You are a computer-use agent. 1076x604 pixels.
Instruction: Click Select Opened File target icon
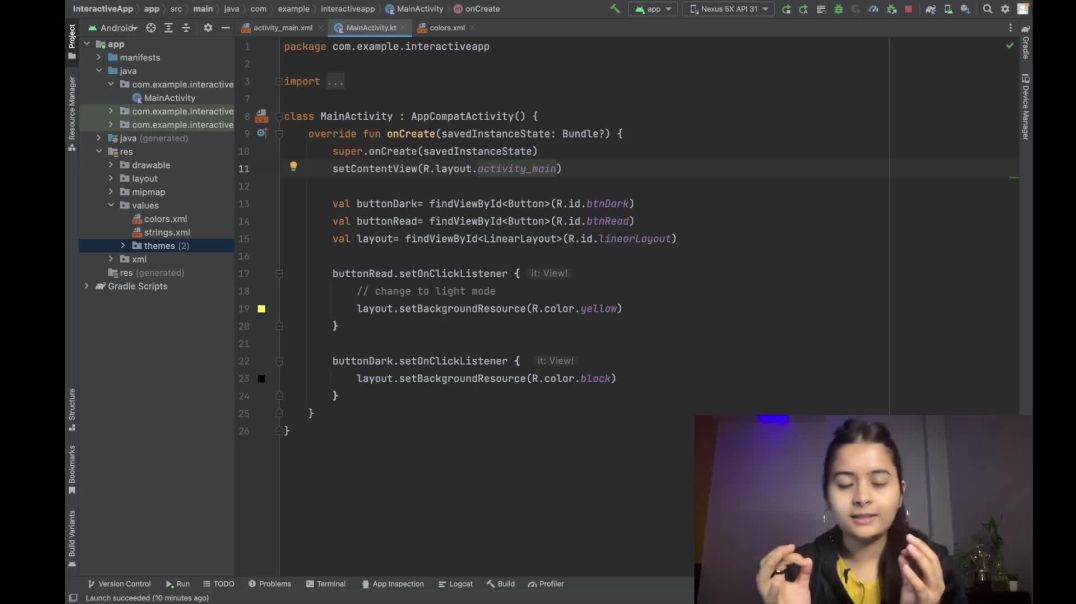(x=151, y=28)
